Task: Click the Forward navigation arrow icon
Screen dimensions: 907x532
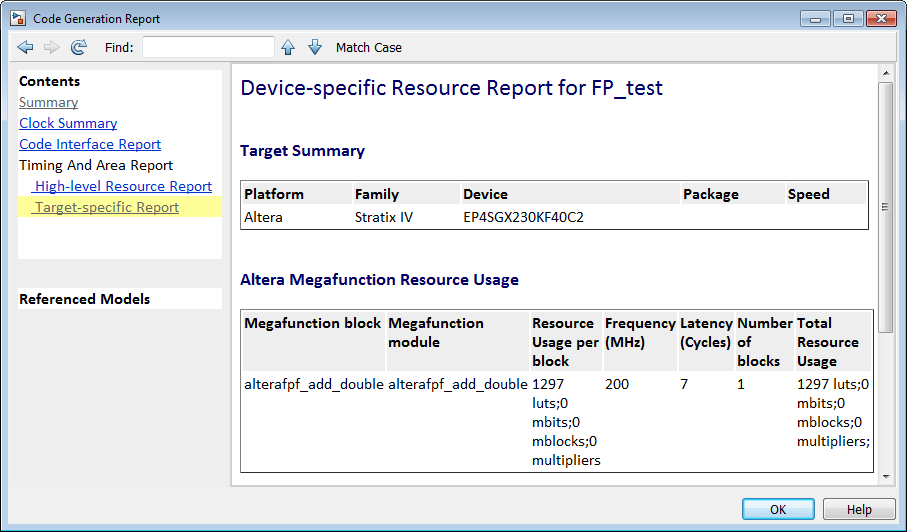Action: 52,47
